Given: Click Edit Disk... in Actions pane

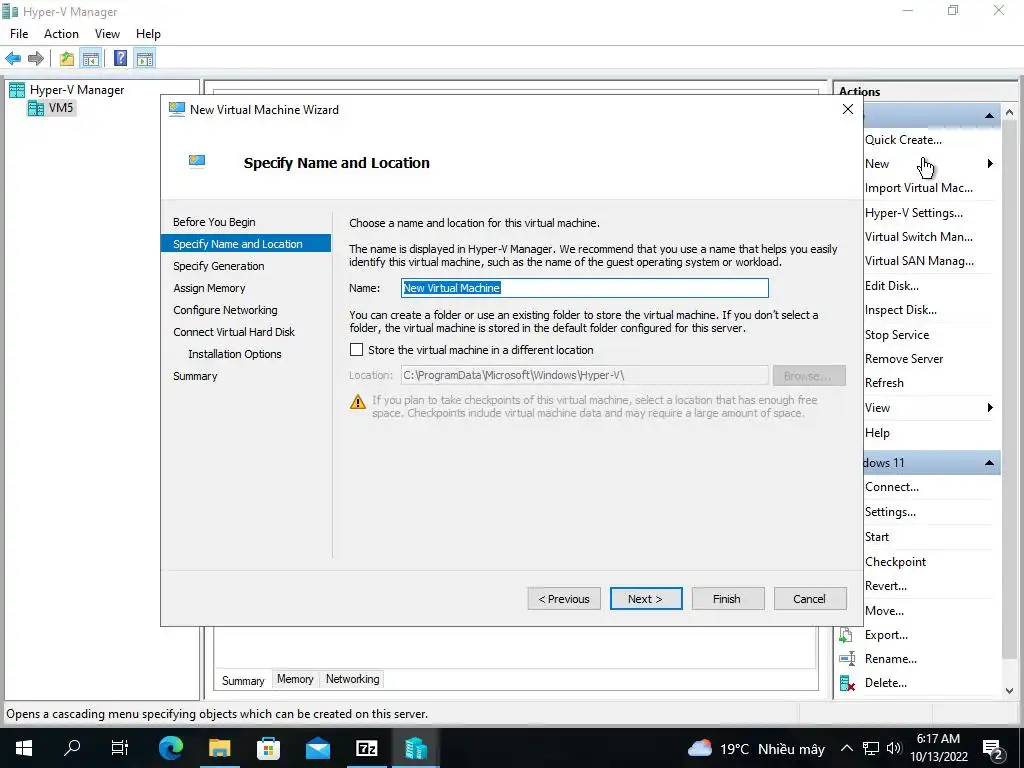Looking at the screenshot, I should [x=891, y=286].
